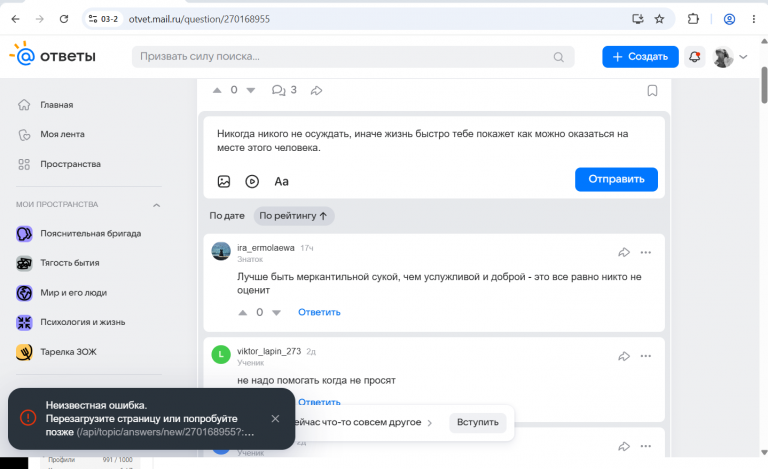Open ira_ermolaewa's profile name
Viewport: 768px width, 469px height.
pyautogui.click(x=265, y=248)
